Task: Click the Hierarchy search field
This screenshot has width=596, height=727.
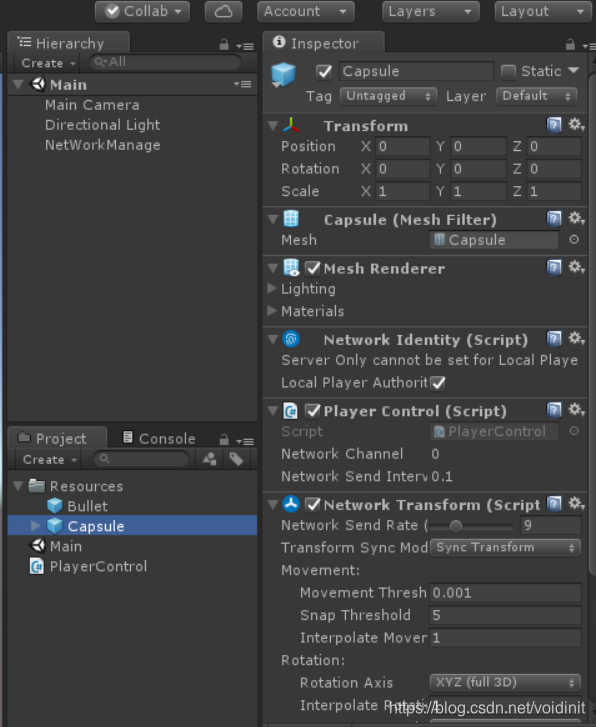Action: [165, 62]
